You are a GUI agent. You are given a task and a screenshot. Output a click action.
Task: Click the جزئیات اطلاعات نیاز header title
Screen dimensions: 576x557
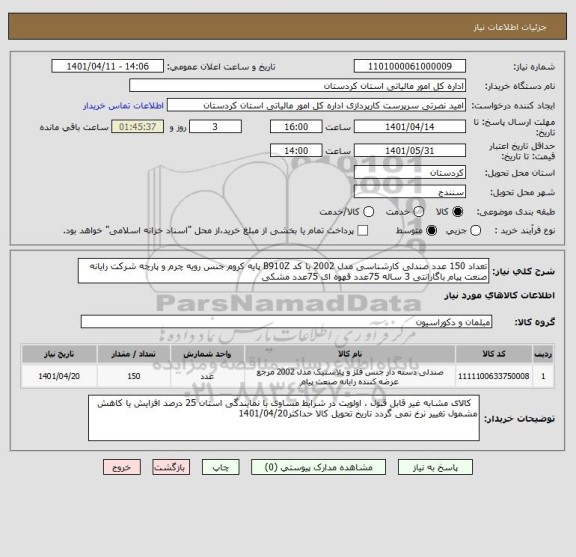point(510,28)
